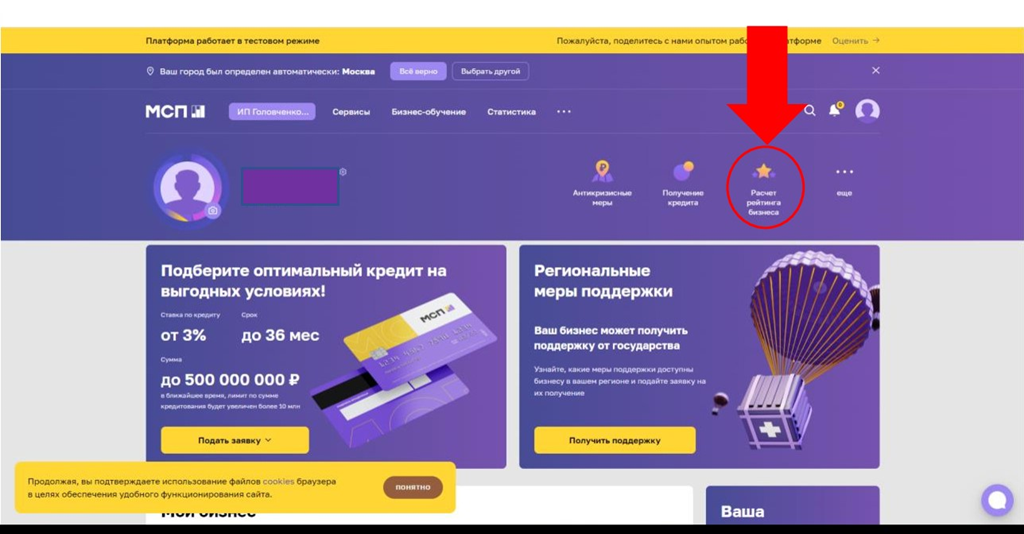This screenshot has width=1024, height=534.
Task: Click the Получить поддержку button
Action: pos(615,440)
